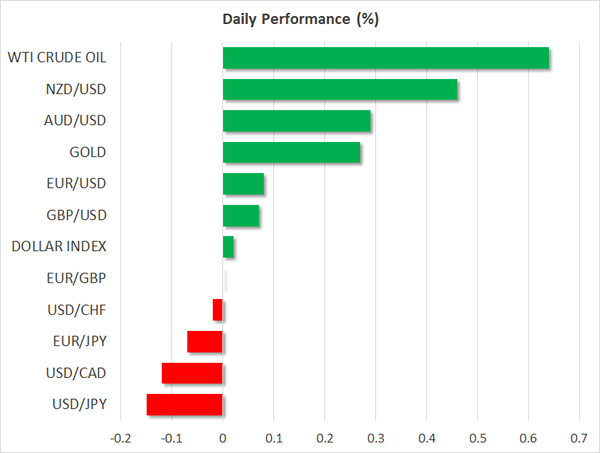
Task: Click the WTI CRUDE OIL axis label
Action: point(58,58)
